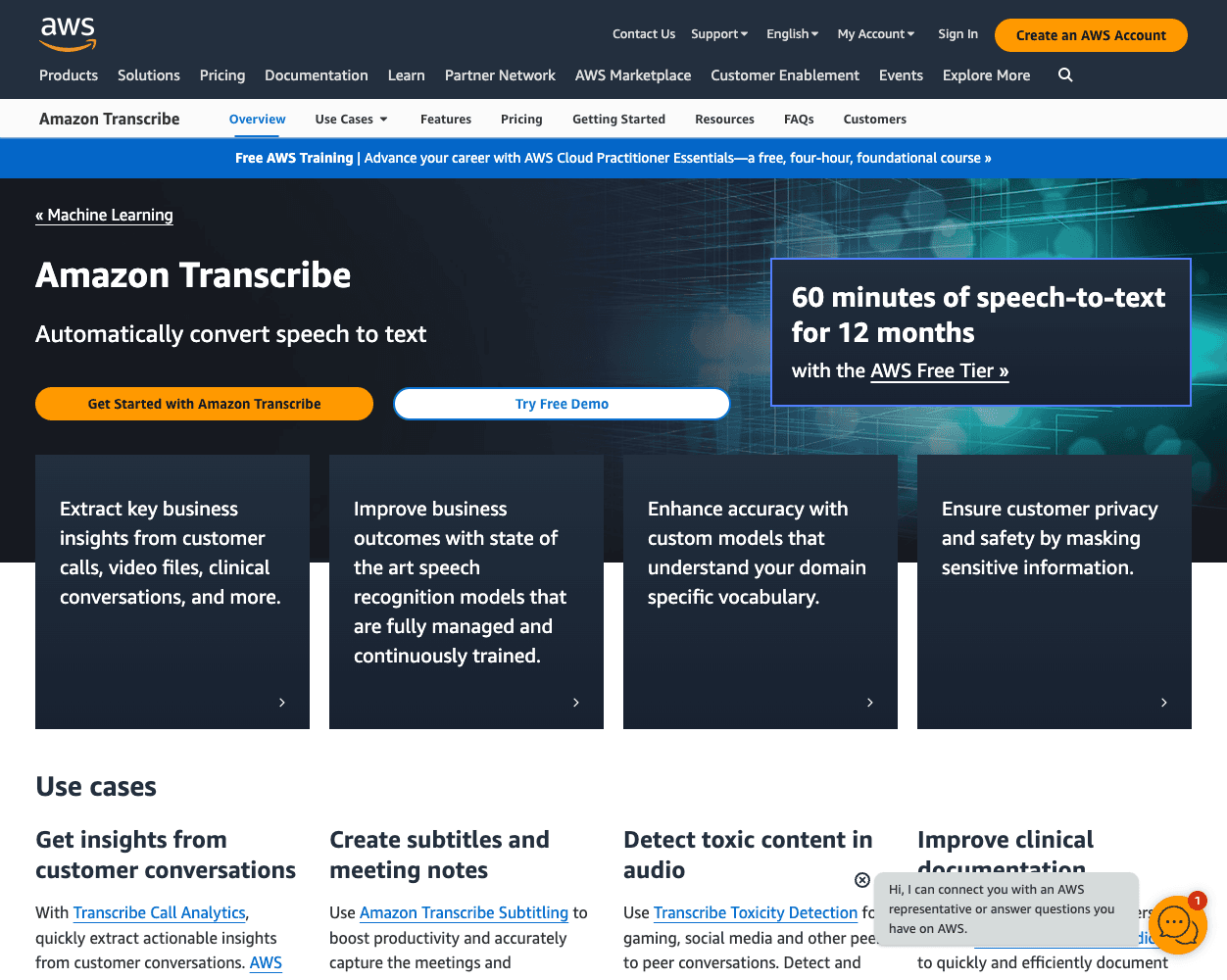
Task: Open the 'Enhance accuracy with custom models' card
Action: (x=761, y=592)
